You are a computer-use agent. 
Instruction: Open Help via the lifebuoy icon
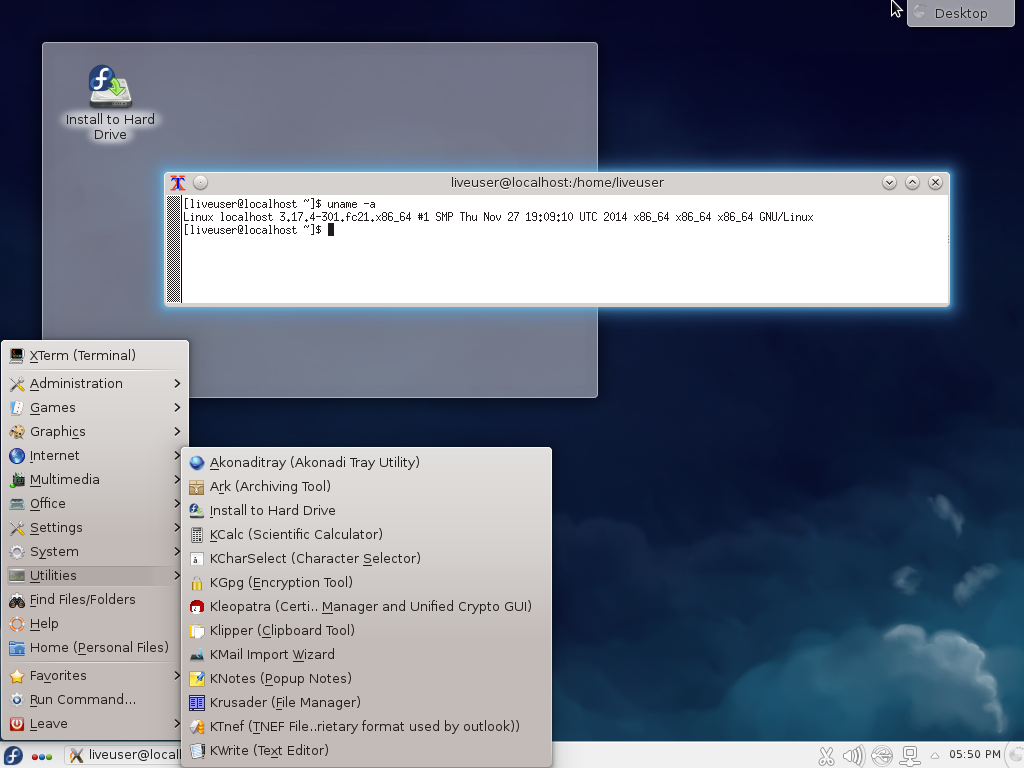(x=17, y=624)
